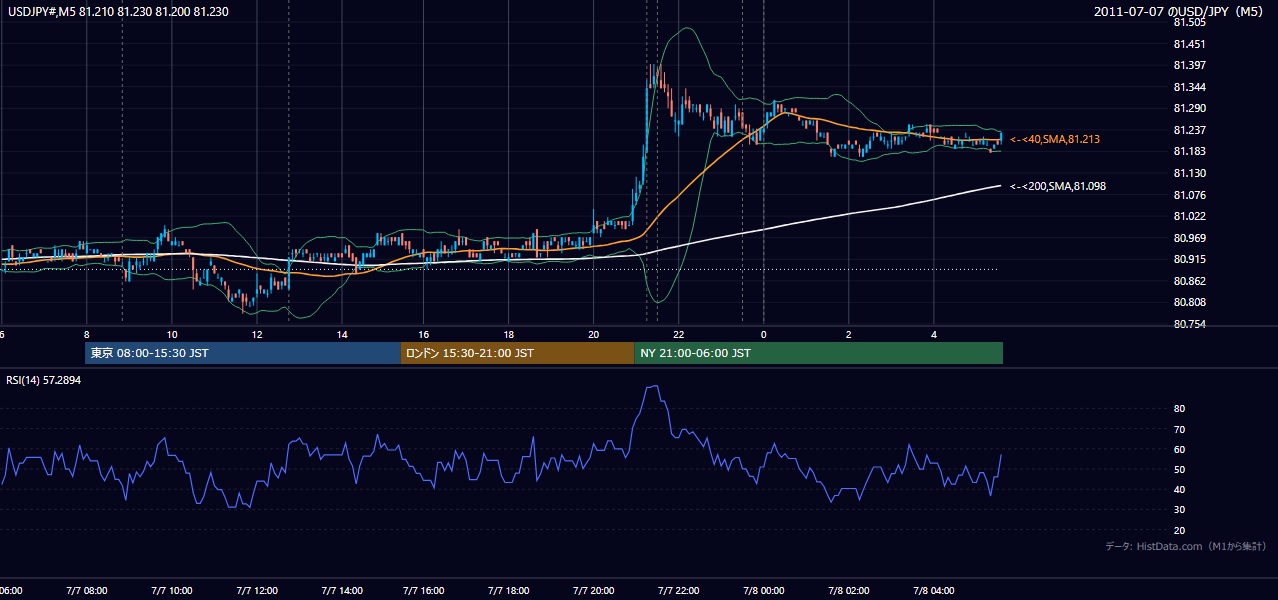This screenshot has width=1278, height=600.
Task: Click price axis value 80.915
Action: pyautogui.click(x=1188, y=259)
